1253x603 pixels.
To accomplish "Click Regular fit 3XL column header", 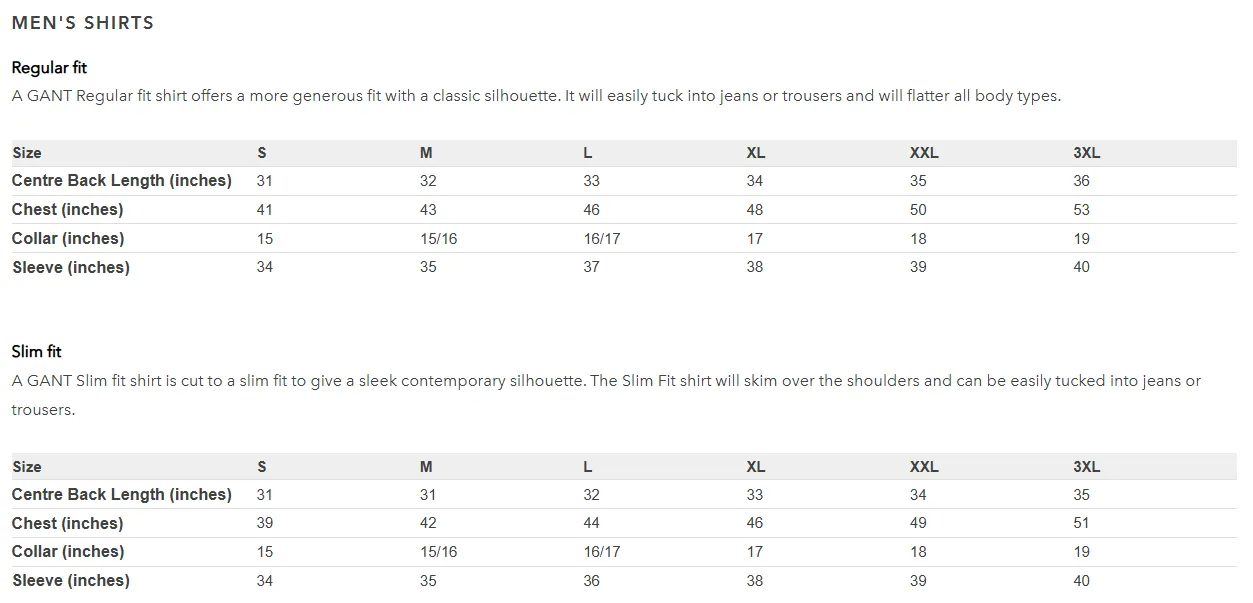I will click(1087, 153).
